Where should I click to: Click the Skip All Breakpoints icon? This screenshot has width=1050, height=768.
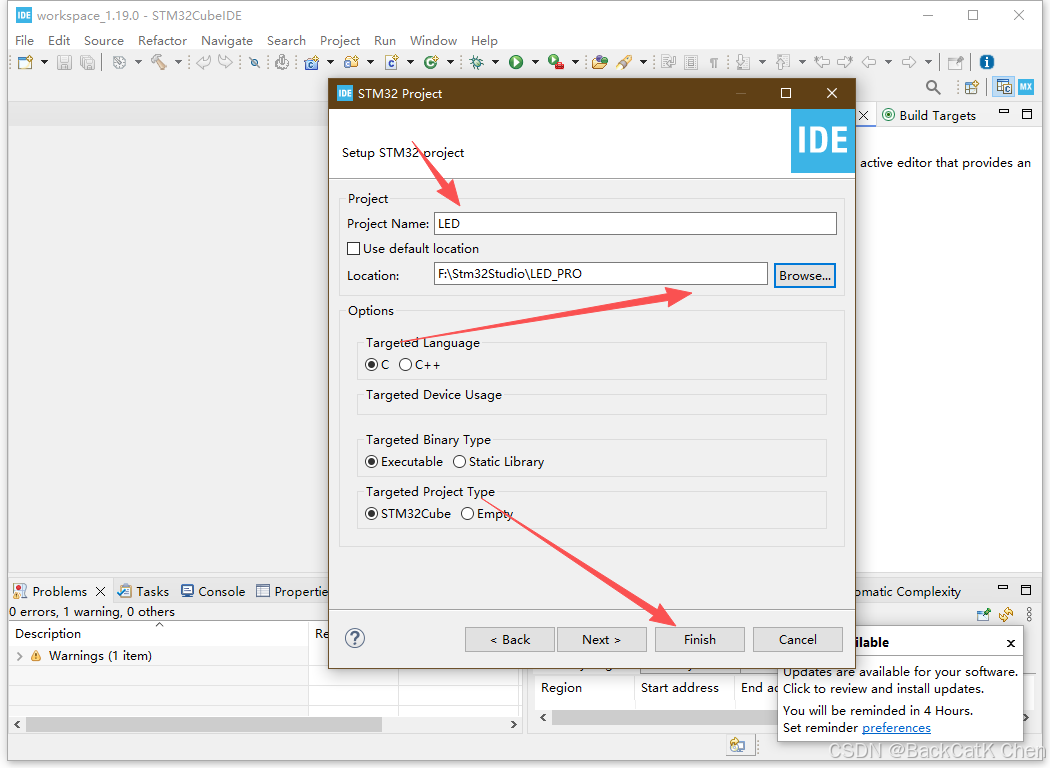pyautogui.click(x=254, y=62)
